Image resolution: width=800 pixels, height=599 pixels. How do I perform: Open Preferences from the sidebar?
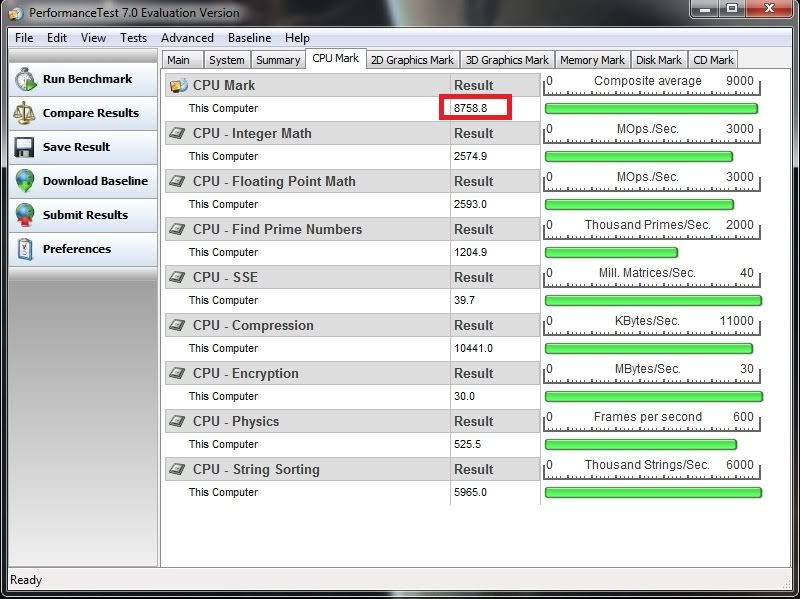click(83, 249)
